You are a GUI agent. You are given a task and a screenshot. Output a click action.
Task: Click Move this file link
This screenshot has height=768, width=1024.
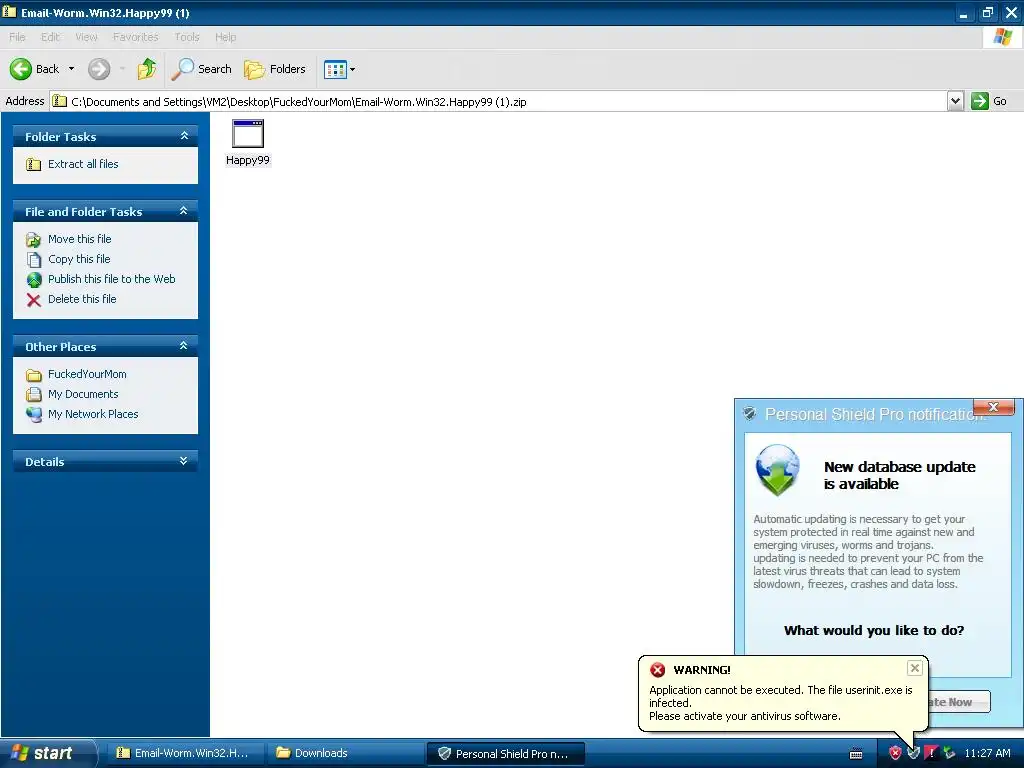tap(80, 239)
